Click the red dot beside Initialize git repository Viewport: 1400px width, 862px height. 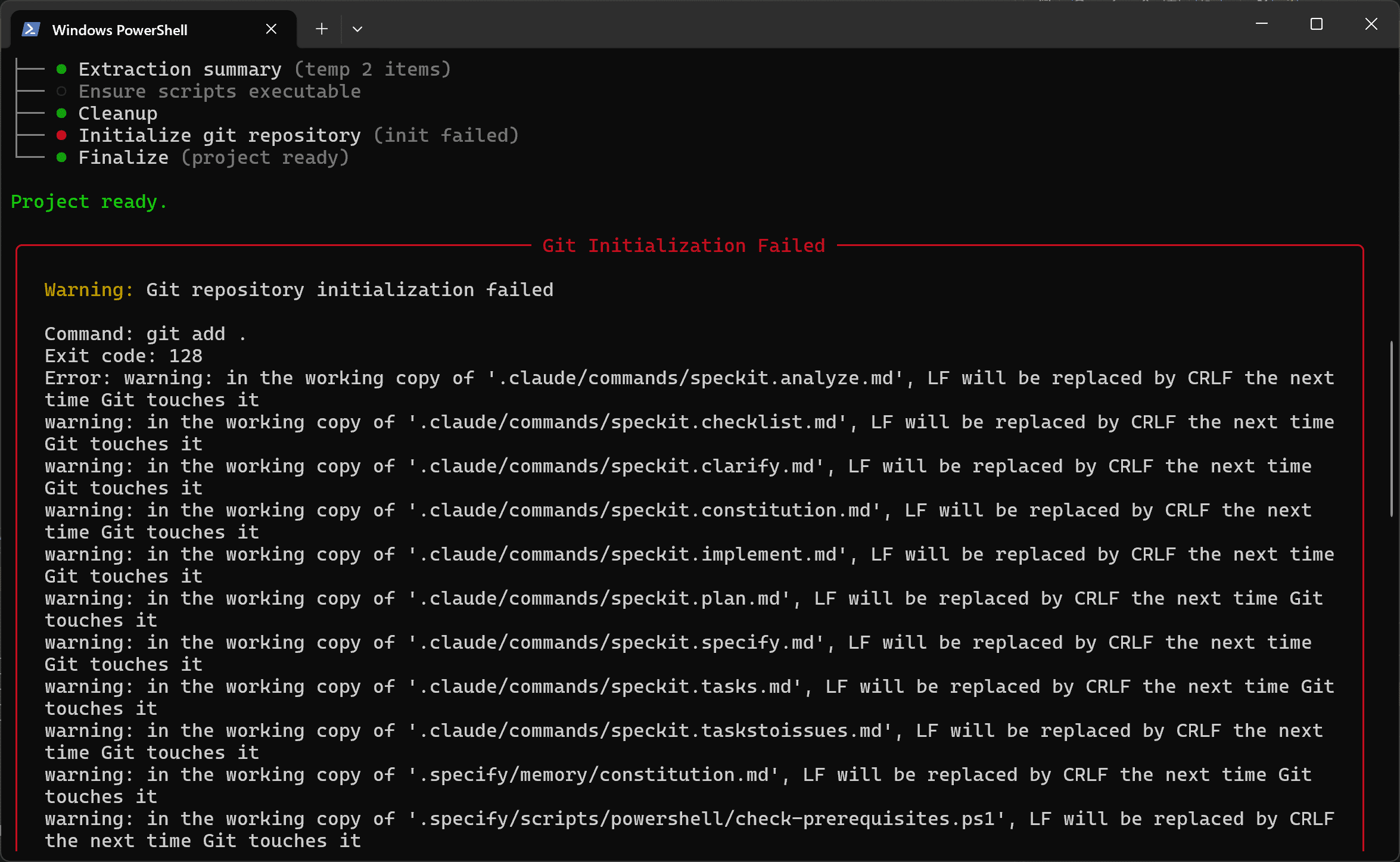coord(61,135)
